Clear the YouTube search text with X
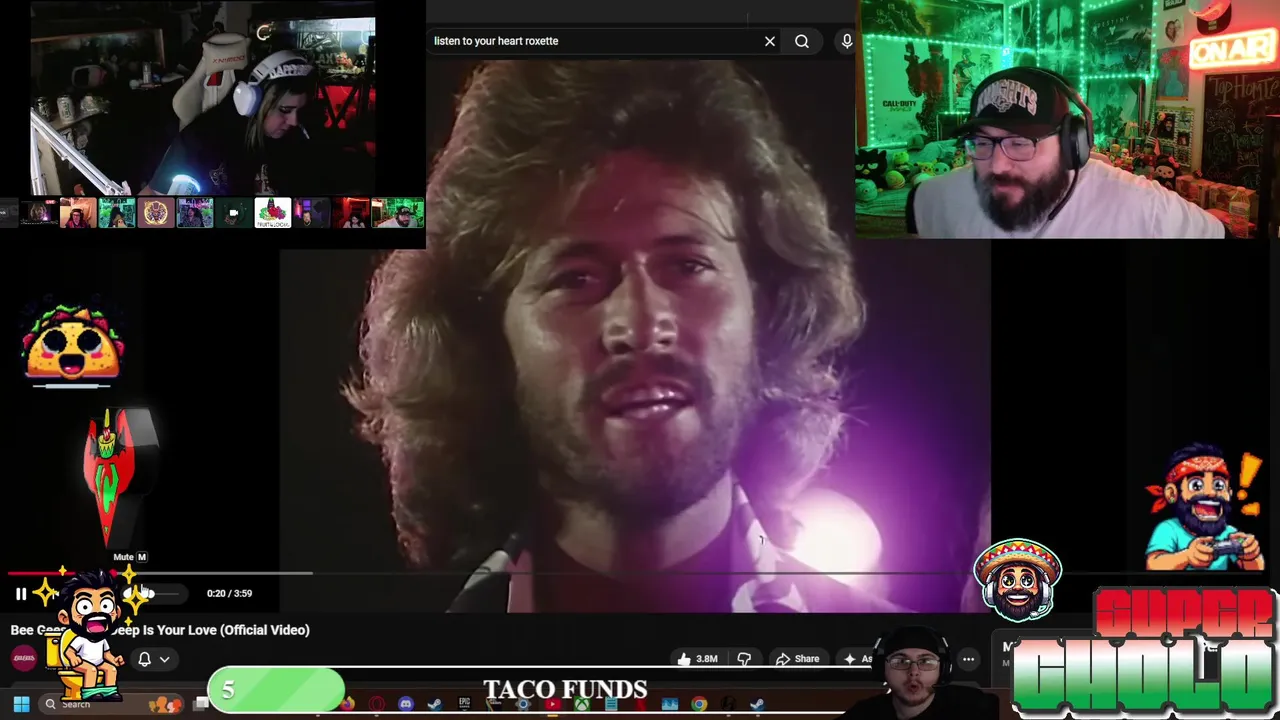The width and height of the screenshot is (1280, 720). pos(770,41)
